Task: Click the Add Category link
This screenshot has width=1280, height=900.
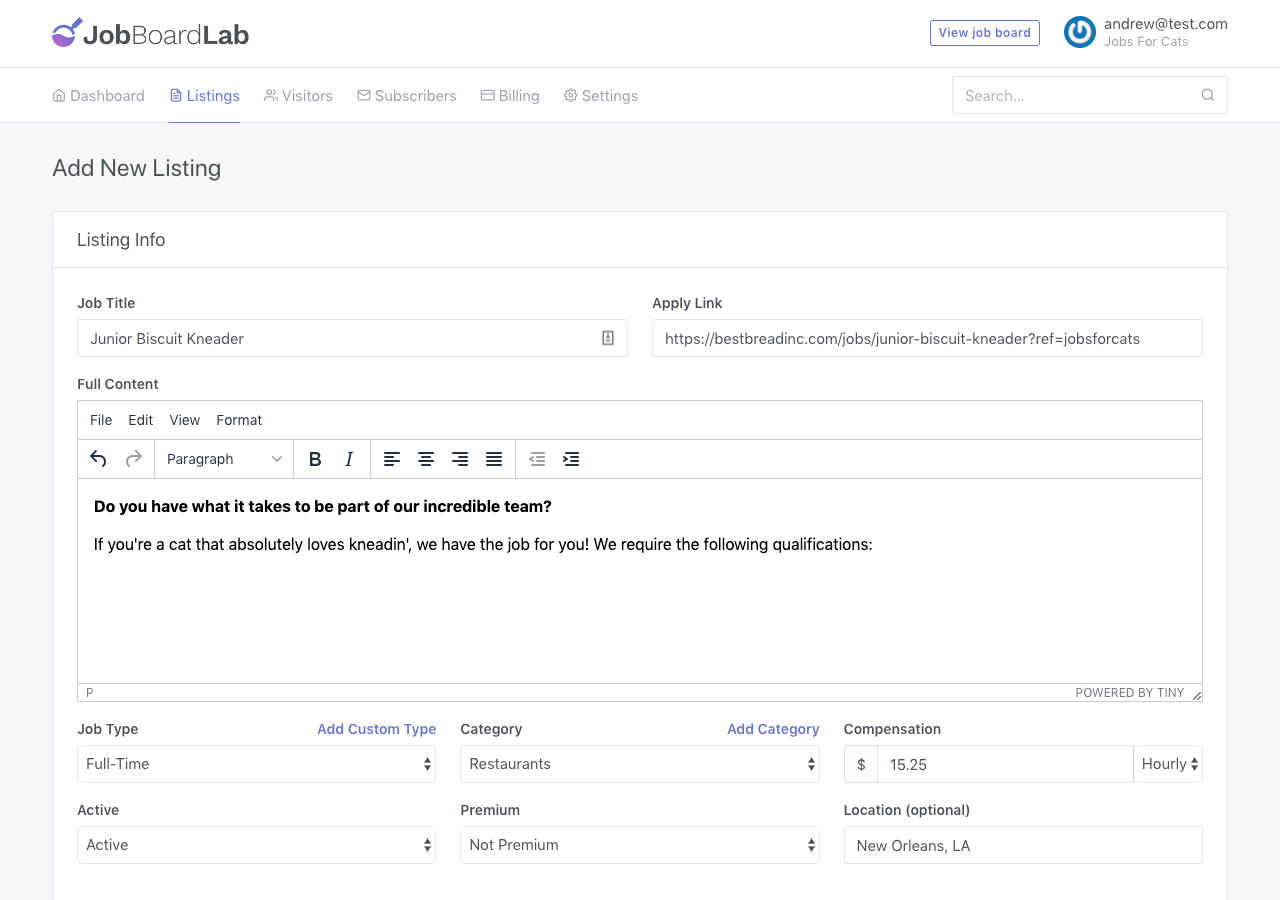Action: click(x=772, y=729)
